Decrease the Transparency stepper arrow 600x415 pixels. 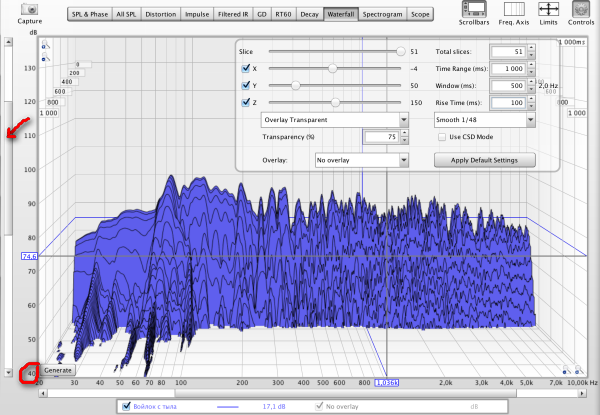(x=403, y=140)
